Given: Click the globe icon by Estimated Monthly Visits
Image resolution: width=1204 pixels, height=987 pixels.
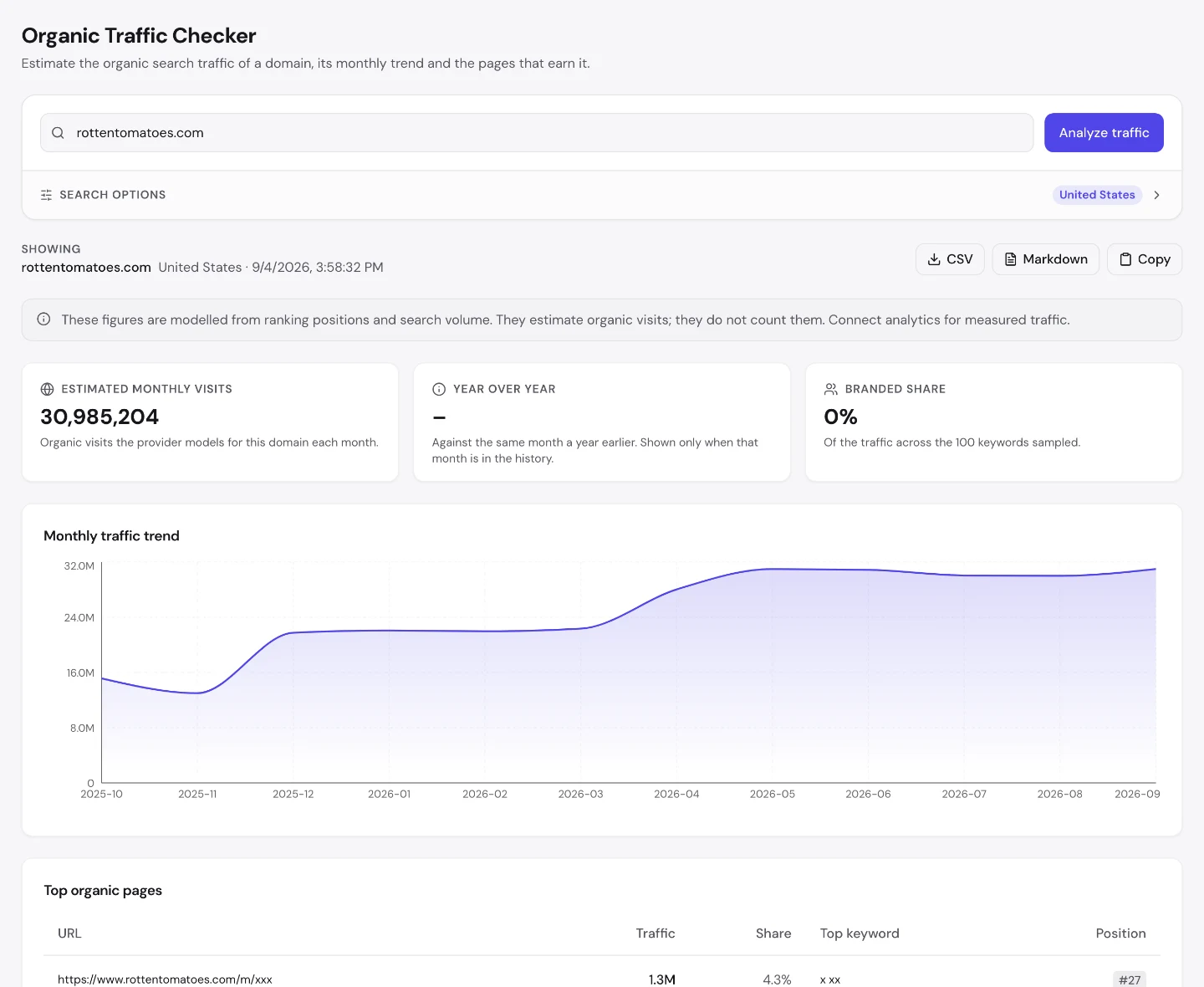Looking at the screenshot, I should click(x=47, y=389).
